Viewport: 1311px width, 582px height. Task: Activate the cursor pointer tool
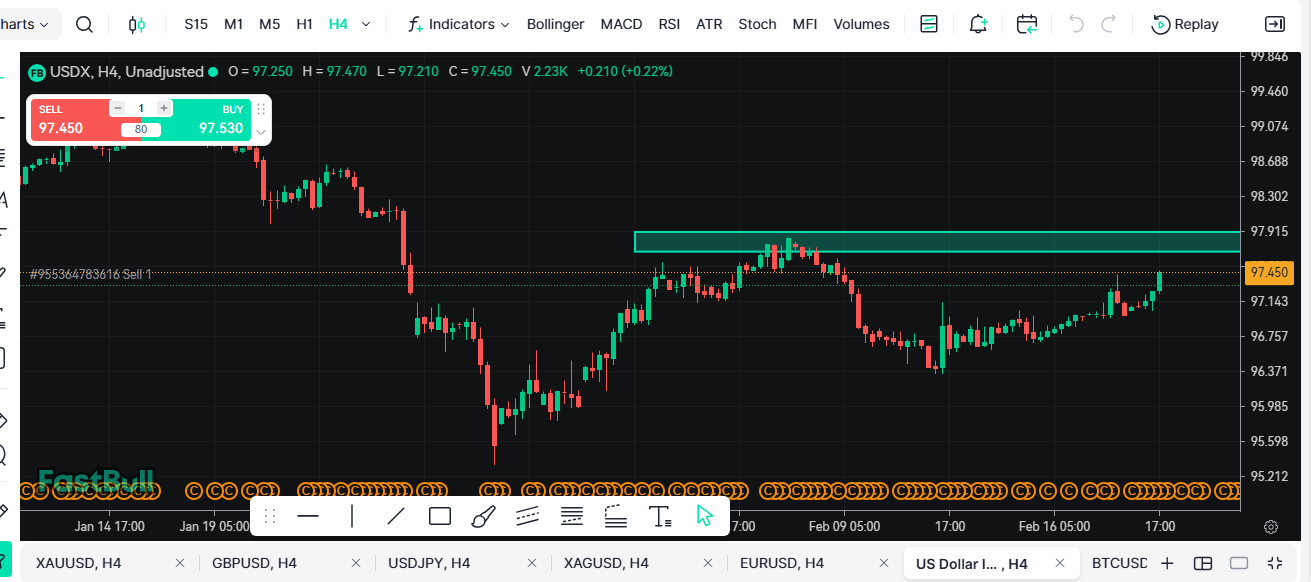pyautogui.click(x=705, y=516)
